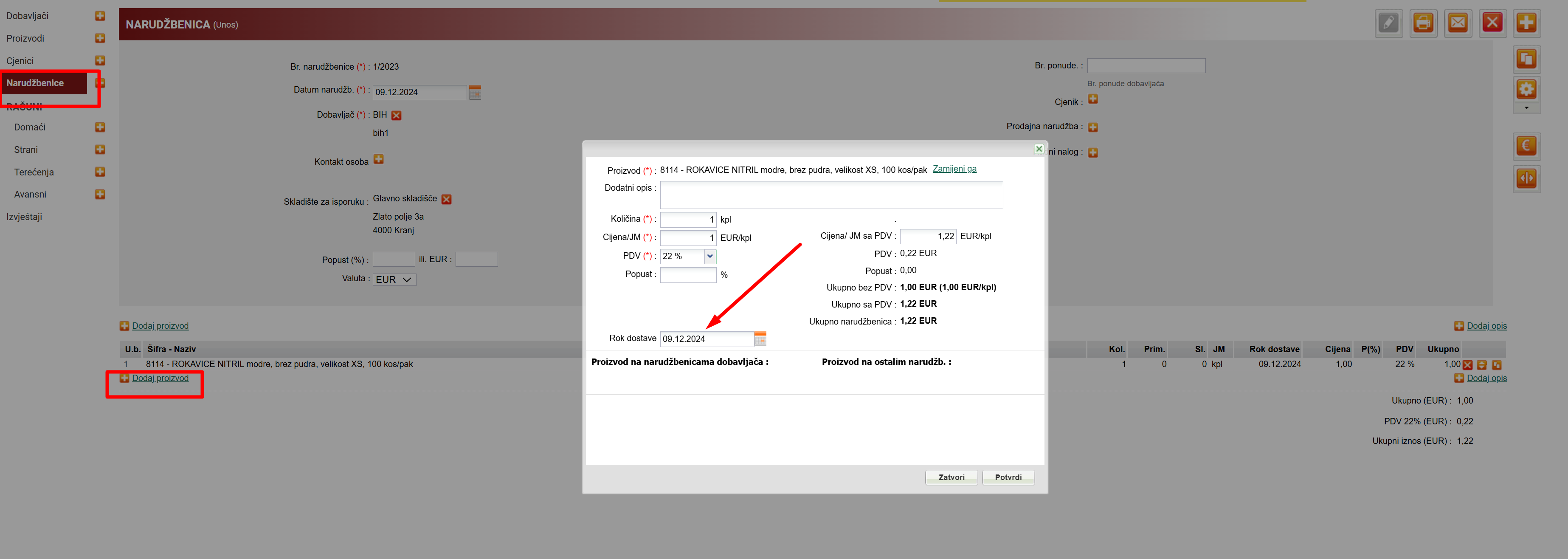Viewport: 1568px width, 559px height.
Task: Open calendar for Datum narudžb. field
Action: click(x=475, y=93)
